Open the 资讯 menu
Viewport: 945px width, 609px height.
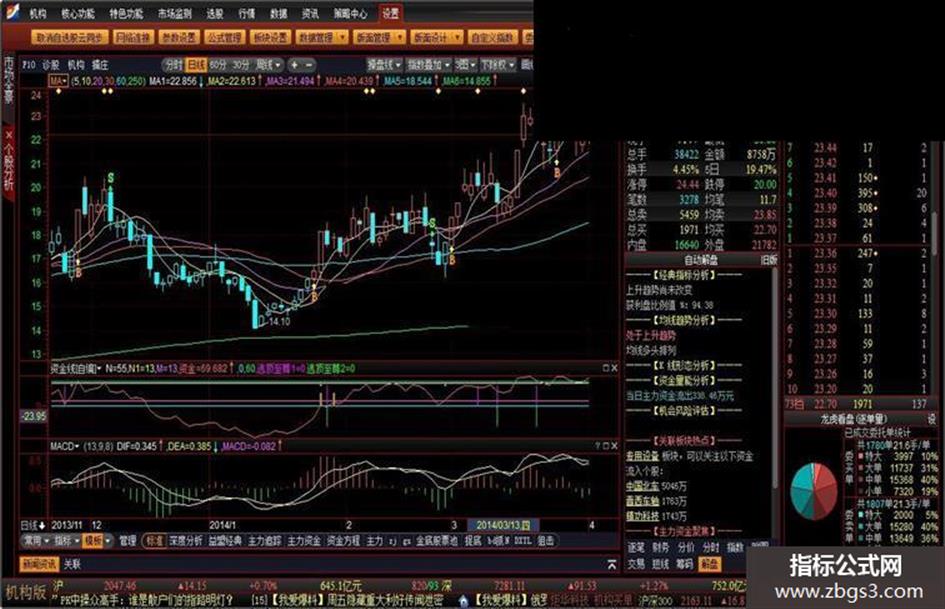310,13
